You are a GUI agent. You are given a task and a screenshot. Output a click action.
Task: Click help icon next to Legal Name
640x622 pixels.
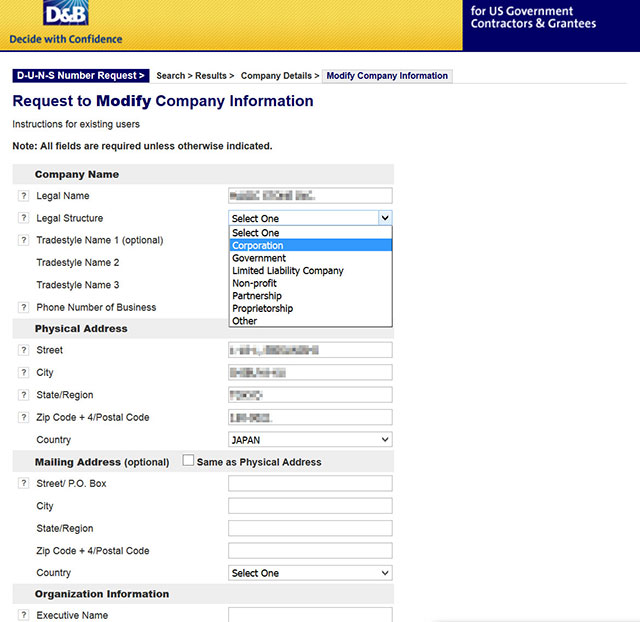(24, 196)
